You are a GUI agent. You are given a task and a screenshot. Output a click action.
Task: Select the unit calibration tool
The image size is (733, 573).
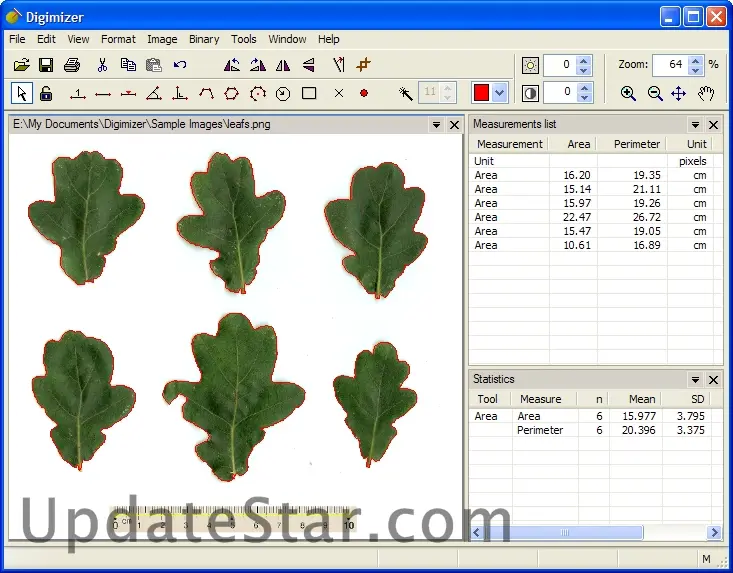[78, 94]
